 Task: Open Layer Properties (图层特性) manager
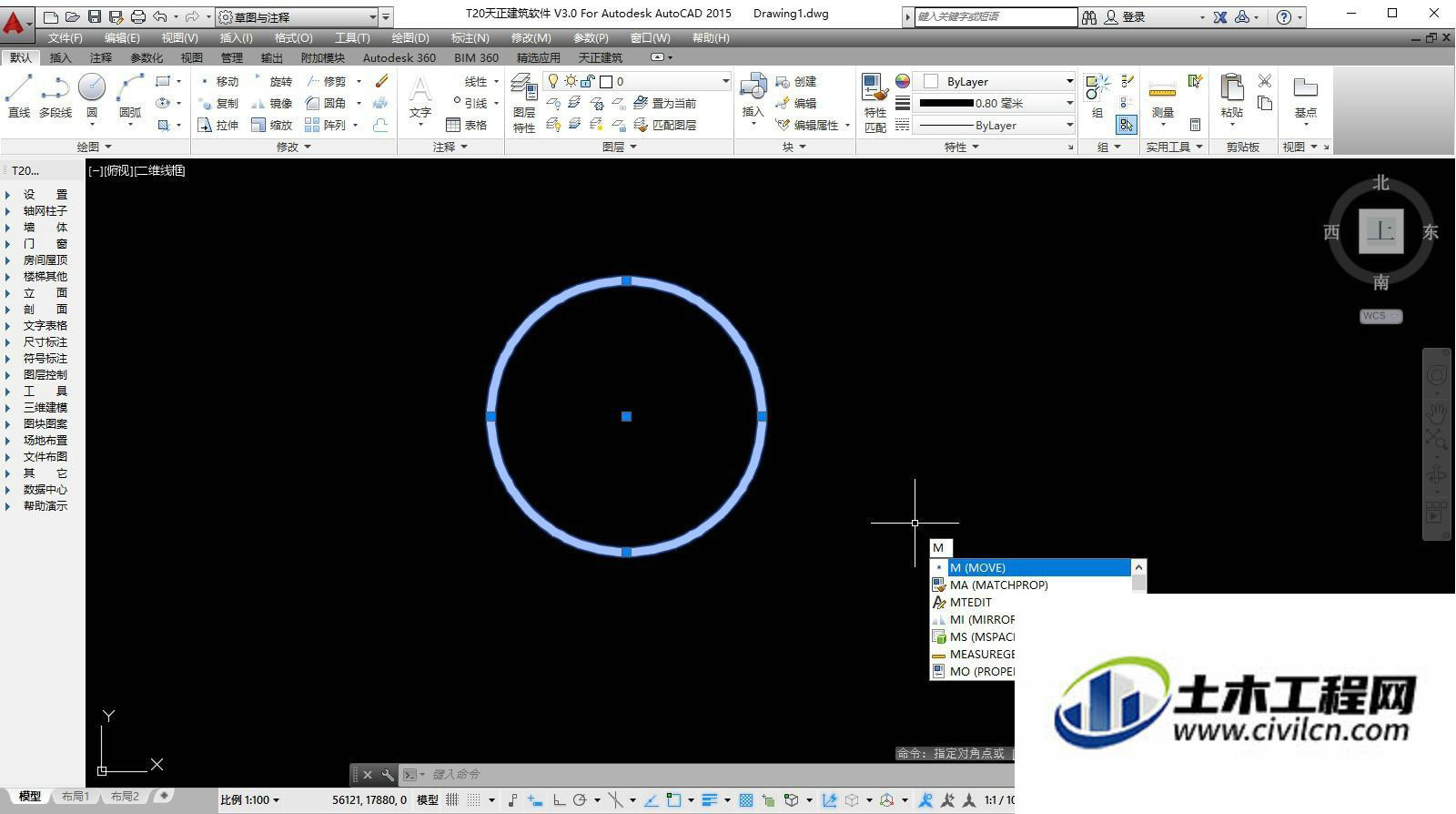coord(523,102)
